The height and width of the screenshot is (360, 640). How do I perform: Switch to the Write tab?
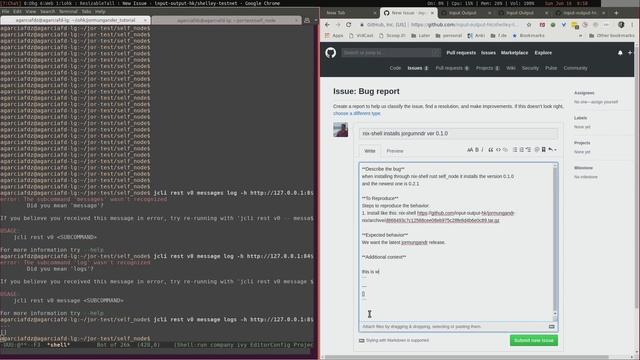(370, 151)
